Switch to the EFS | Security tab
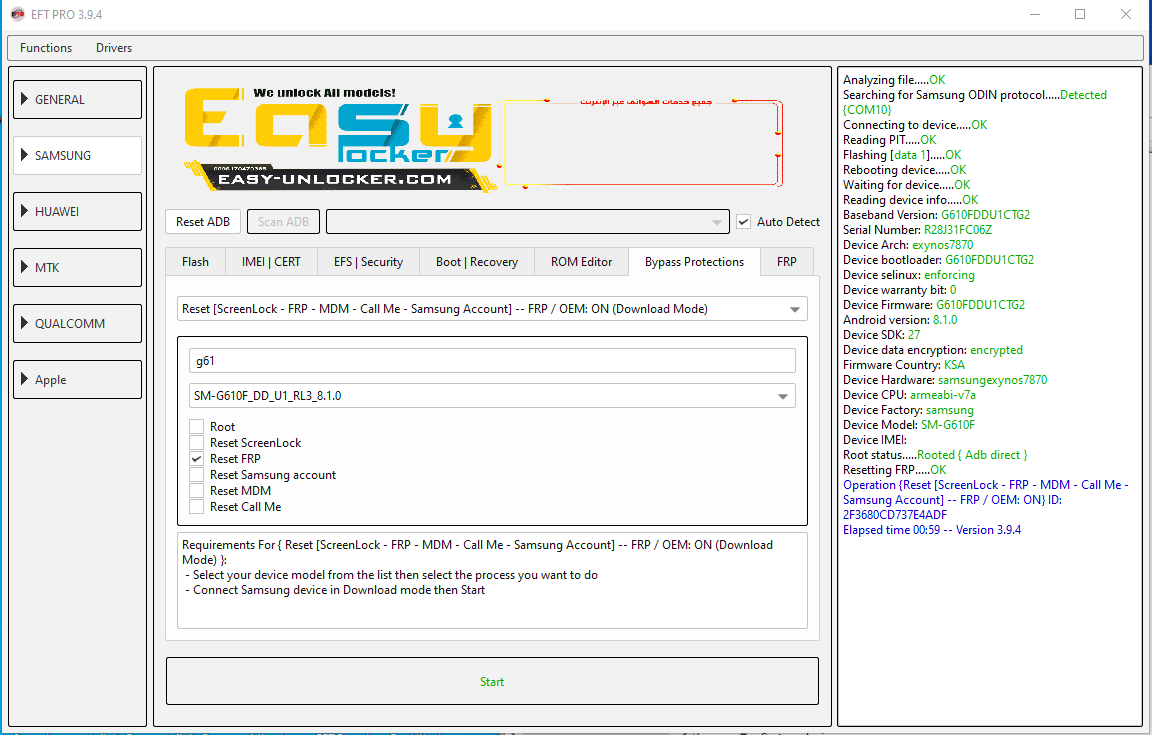Viewport: 1152px width, 735px height. (x=368, y=262)
